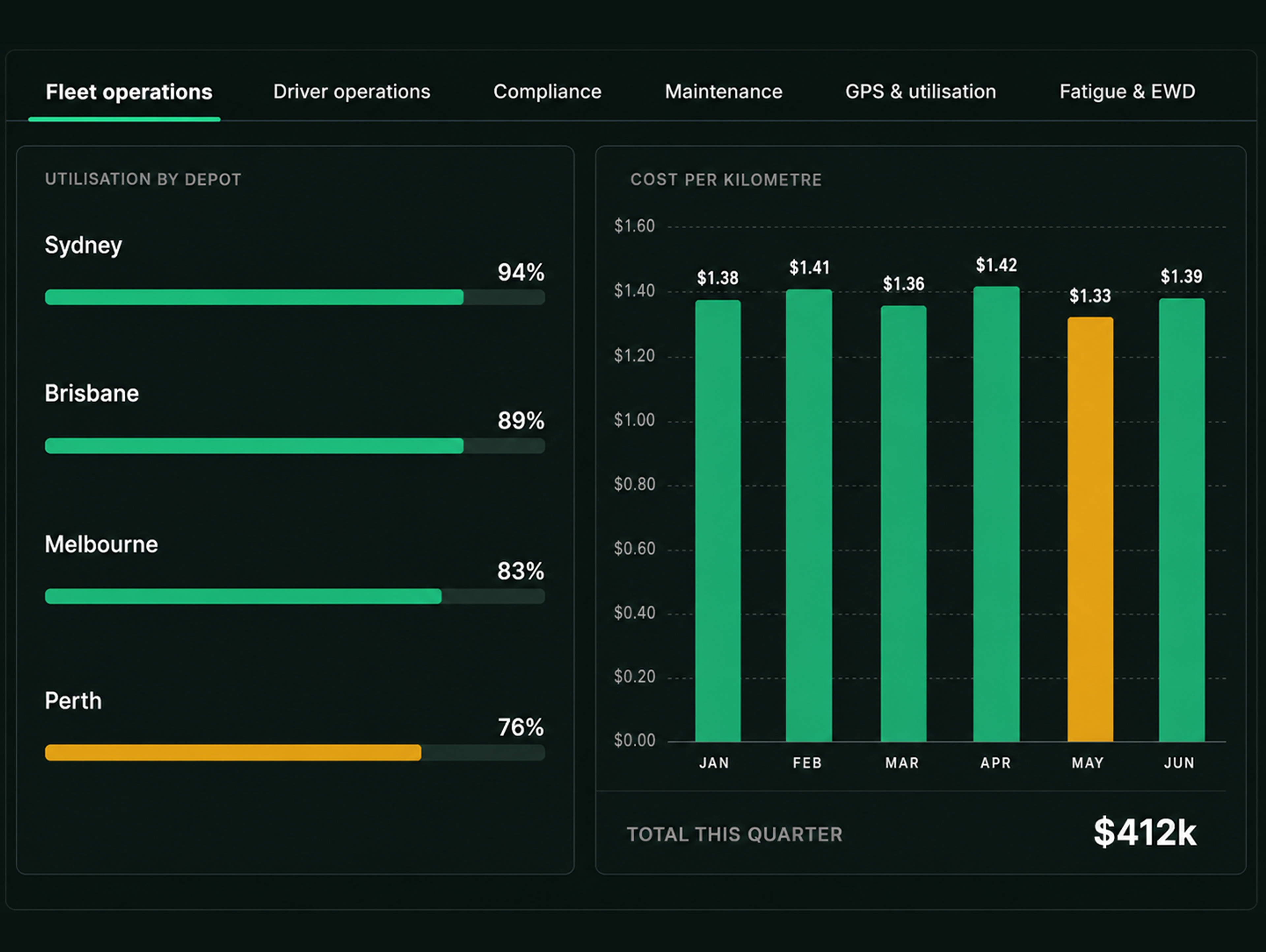Click the MAR bar in cost chart
Image resolution: width=1266 pixels, height=952 pixels.
coord(903,523)
